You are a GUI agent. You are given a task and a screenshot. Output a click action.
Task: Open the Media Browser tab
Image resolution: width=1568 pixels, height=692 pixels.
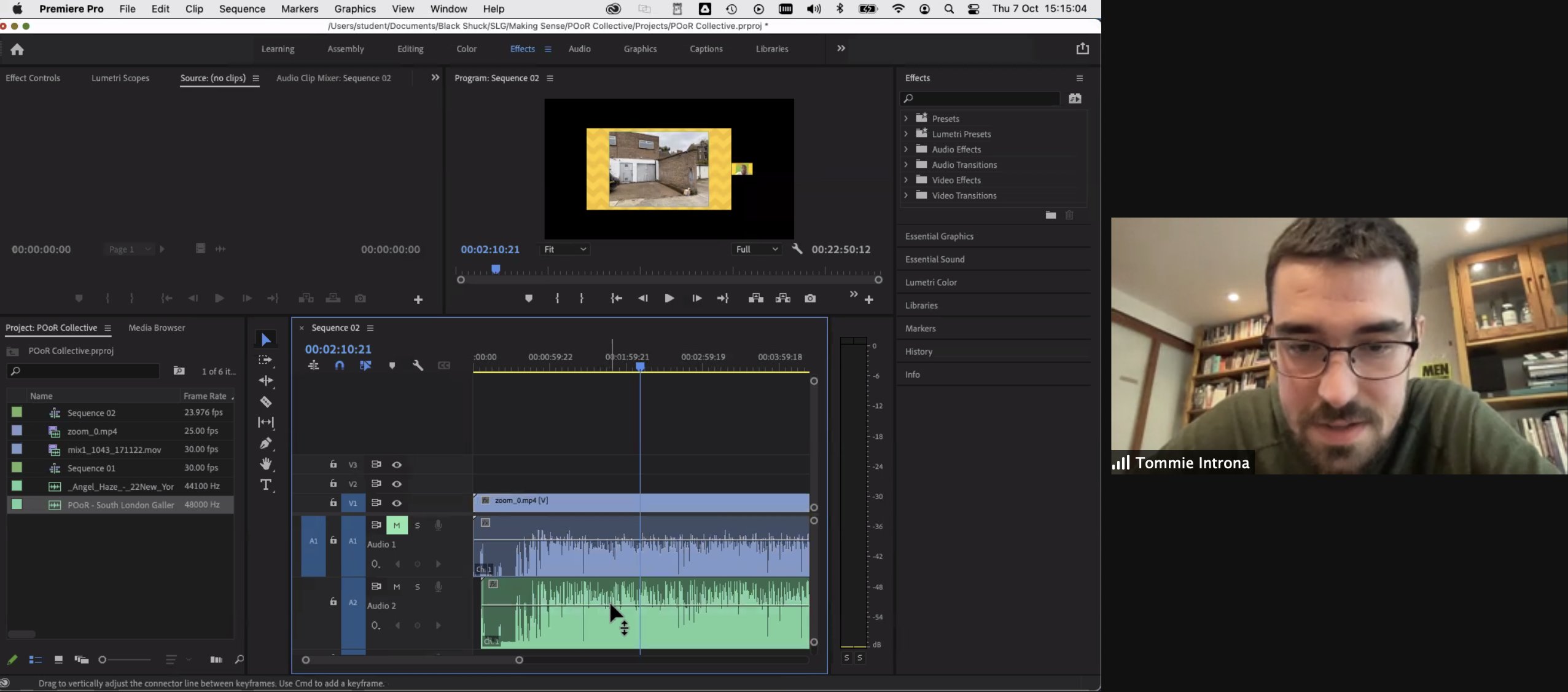[x=157, y=328]
